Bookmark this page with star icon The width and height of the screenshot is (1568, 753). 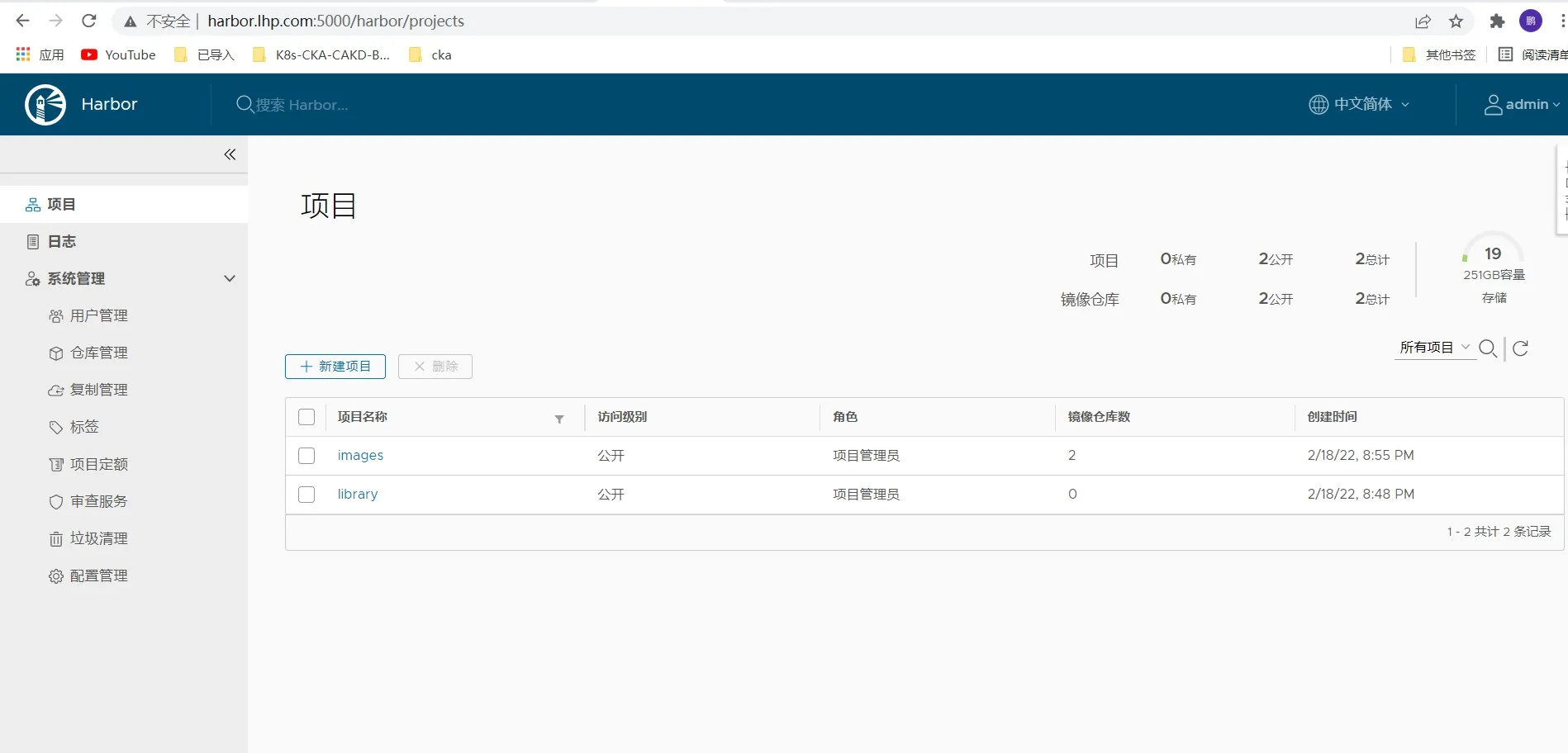[1456, 21]
